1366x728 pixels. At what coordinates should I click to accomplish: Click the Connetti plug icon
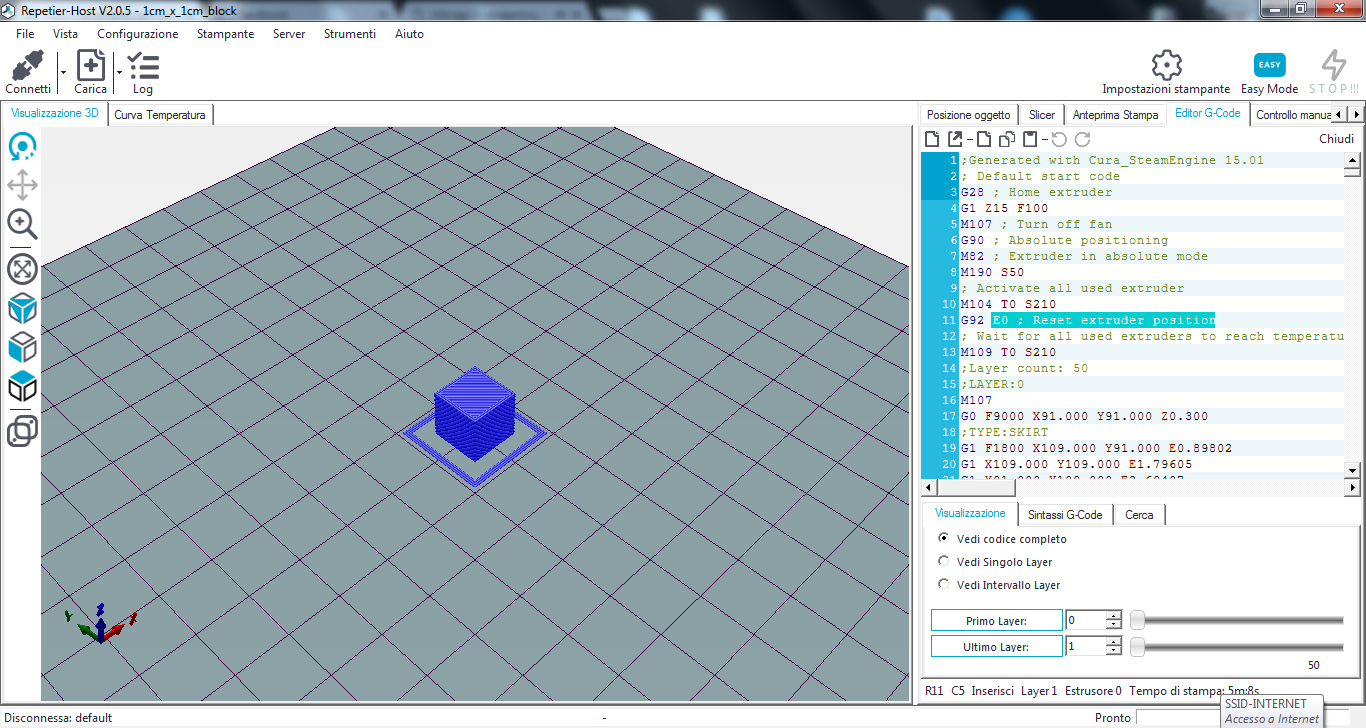click(28, 67)
